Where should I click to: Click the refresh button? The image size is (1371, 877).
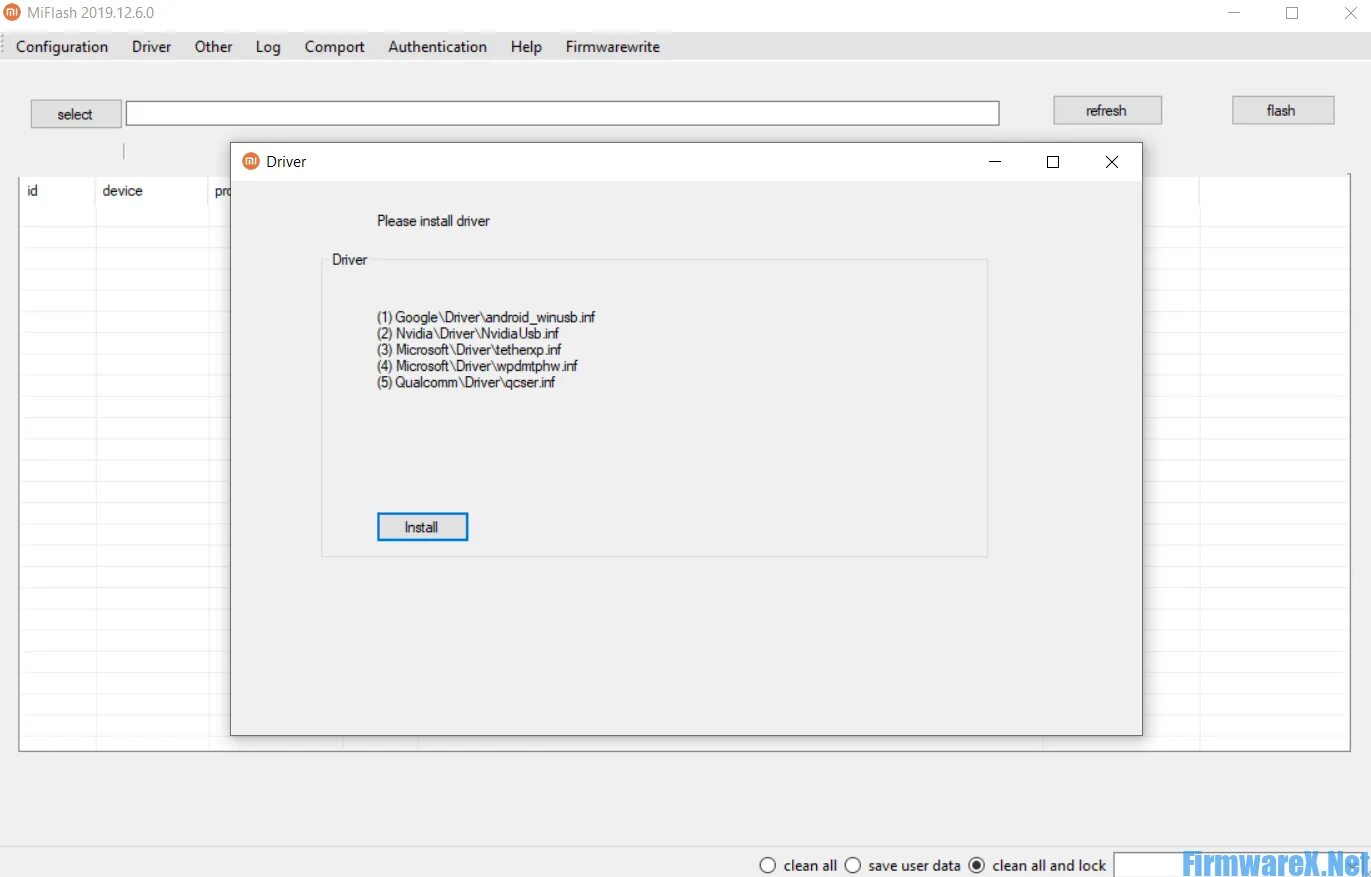[x=1106, y=110]
